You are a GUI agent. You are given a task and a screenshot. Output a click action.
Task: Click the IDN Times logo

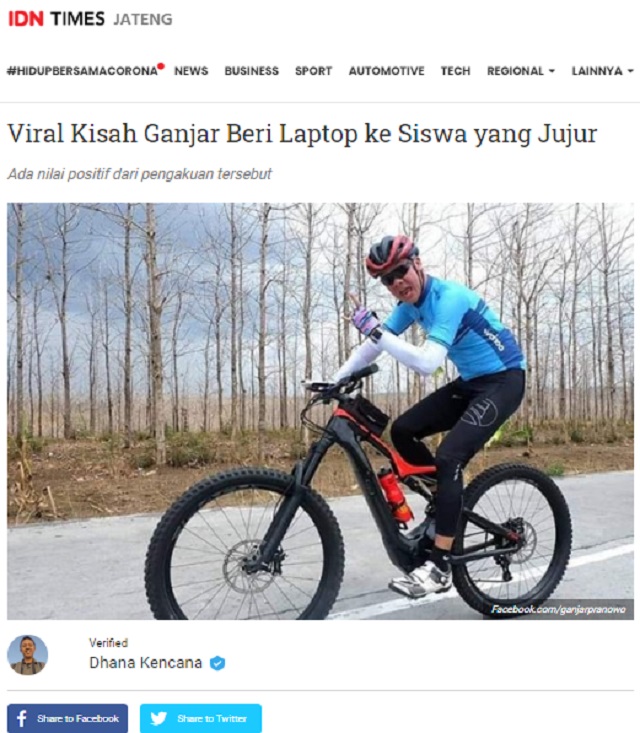56,19
